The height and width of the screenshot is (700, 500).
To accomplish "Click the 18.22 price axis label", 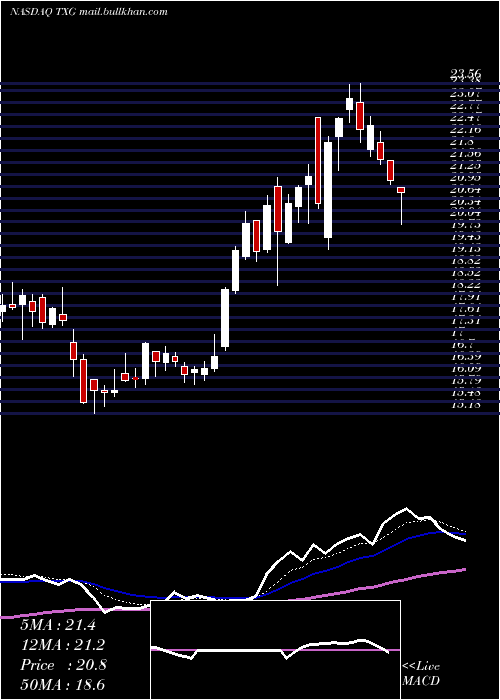I will (x=465, y=285).
